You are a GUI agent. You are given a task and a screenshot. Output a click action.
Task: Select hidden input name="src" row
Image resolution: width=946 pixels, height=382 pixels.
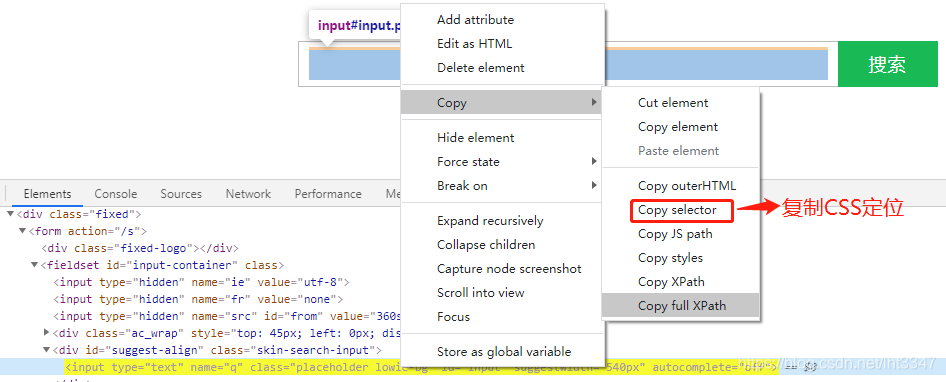point(226,316)
